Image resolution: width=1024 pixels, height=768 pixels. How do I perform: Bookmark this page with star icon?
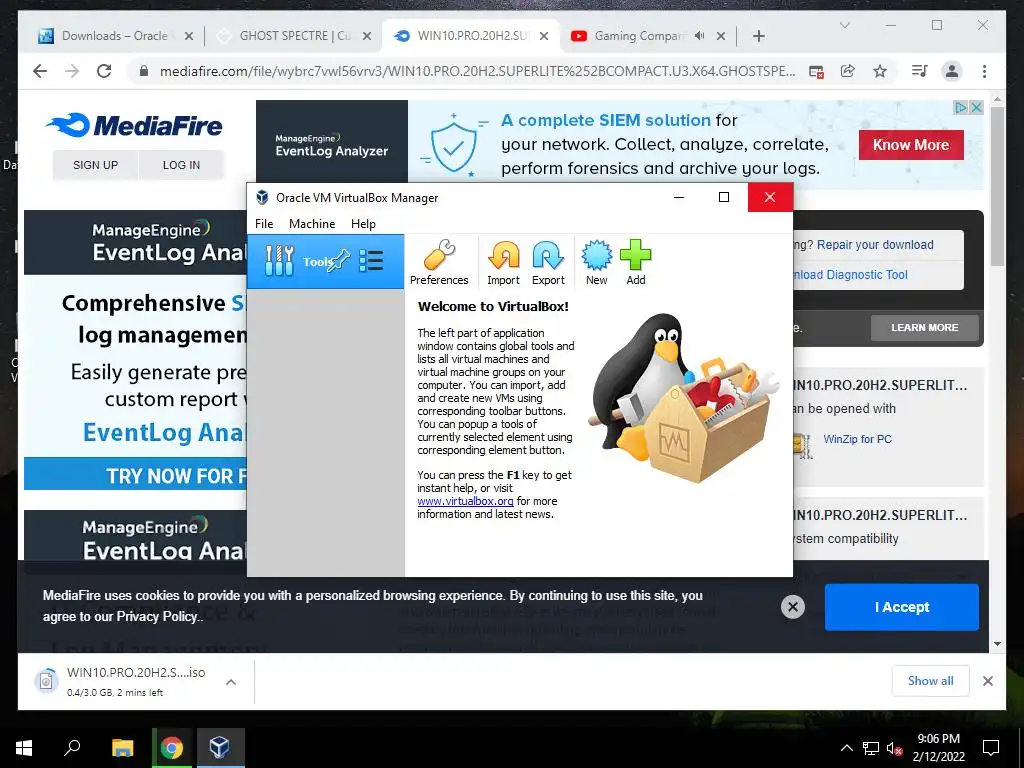click(x=880, y=71)
